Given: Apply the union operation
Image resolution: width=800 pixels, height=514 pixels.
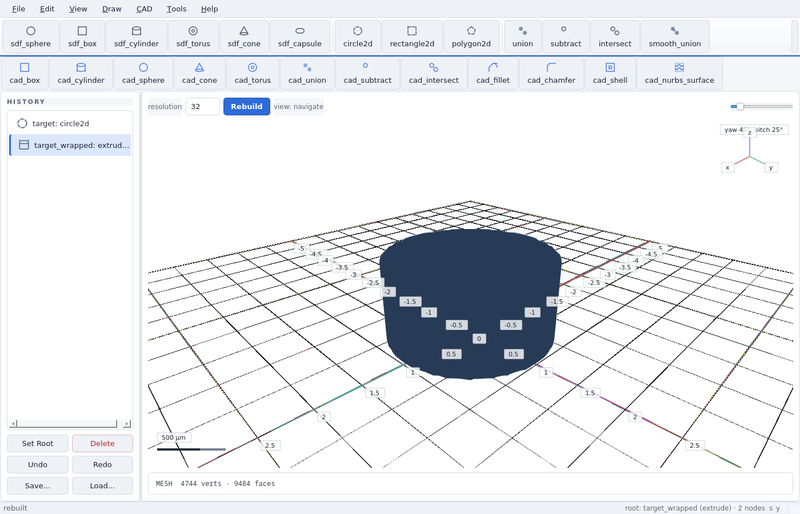Looking at the screenshot, I should [522, 37].
